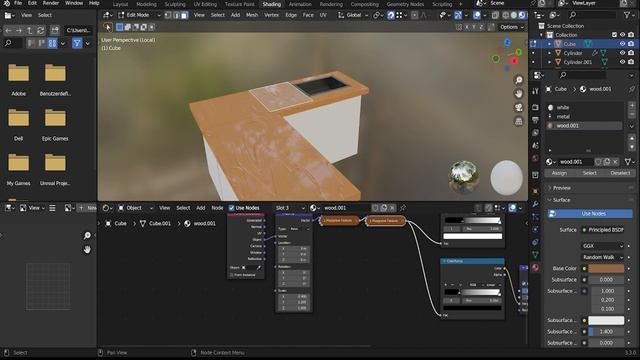Screen dimensions: 640x360
Task: Open the File menu
Action: (18, 3)
